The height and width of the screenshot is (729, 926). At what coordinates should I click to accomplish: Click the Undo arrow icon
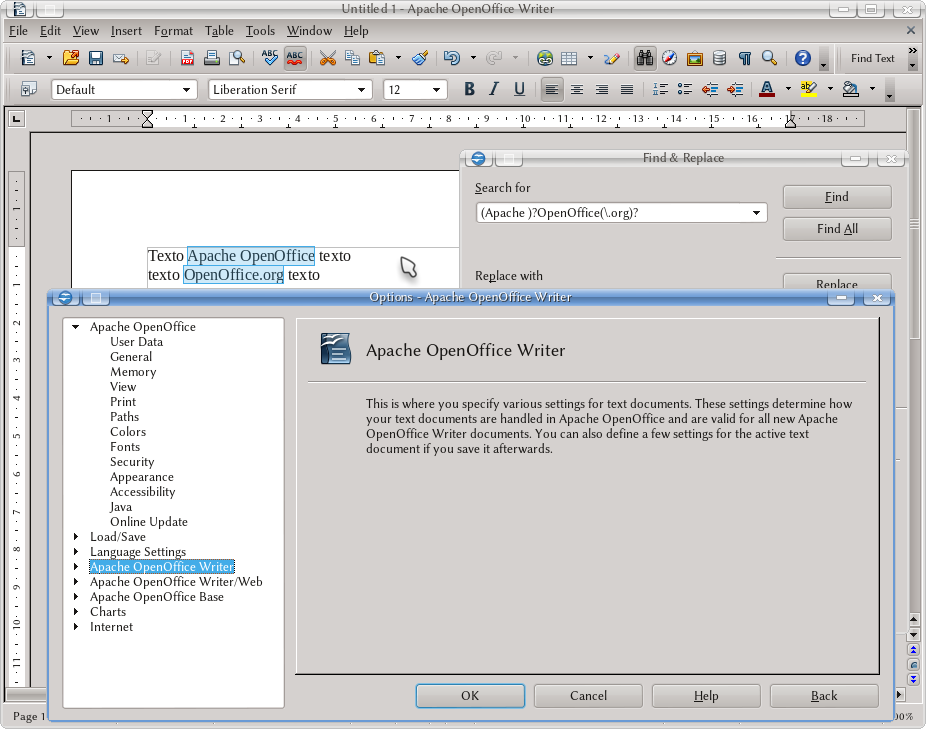[452, 58]
